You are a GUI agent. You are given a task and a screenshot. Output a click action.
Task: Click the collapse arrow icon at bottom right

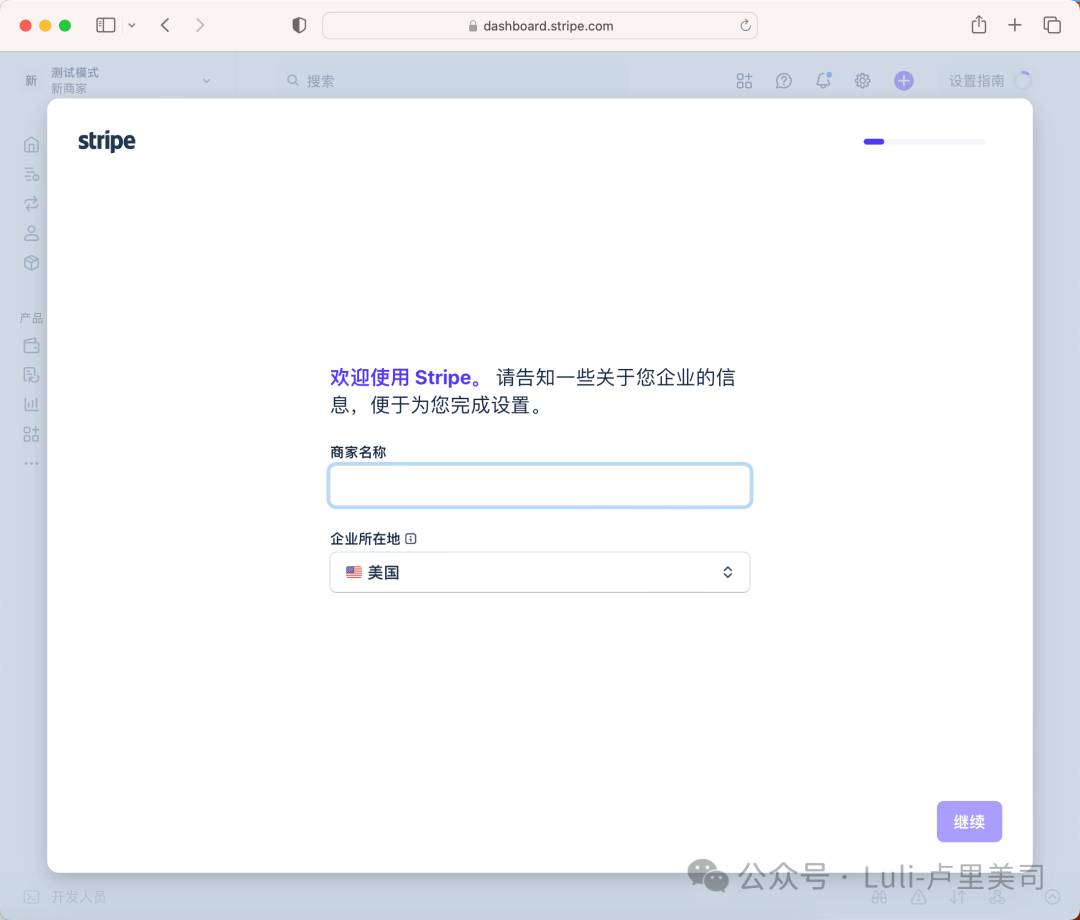[1052, 897]
